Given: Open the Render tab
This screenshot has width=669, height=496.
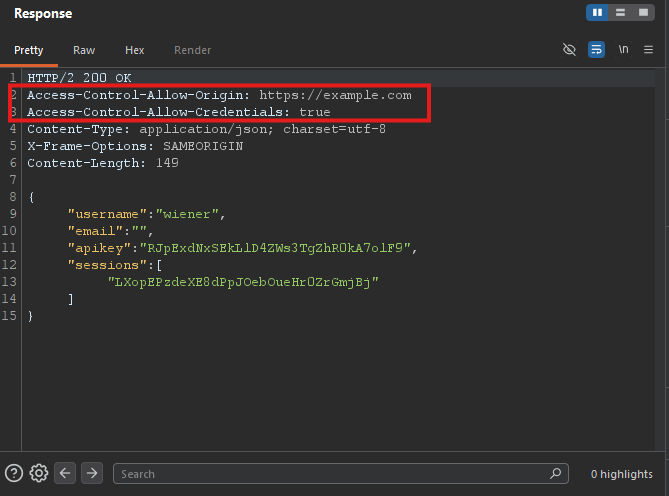Looking at the screenshot, I should point(192,50).
